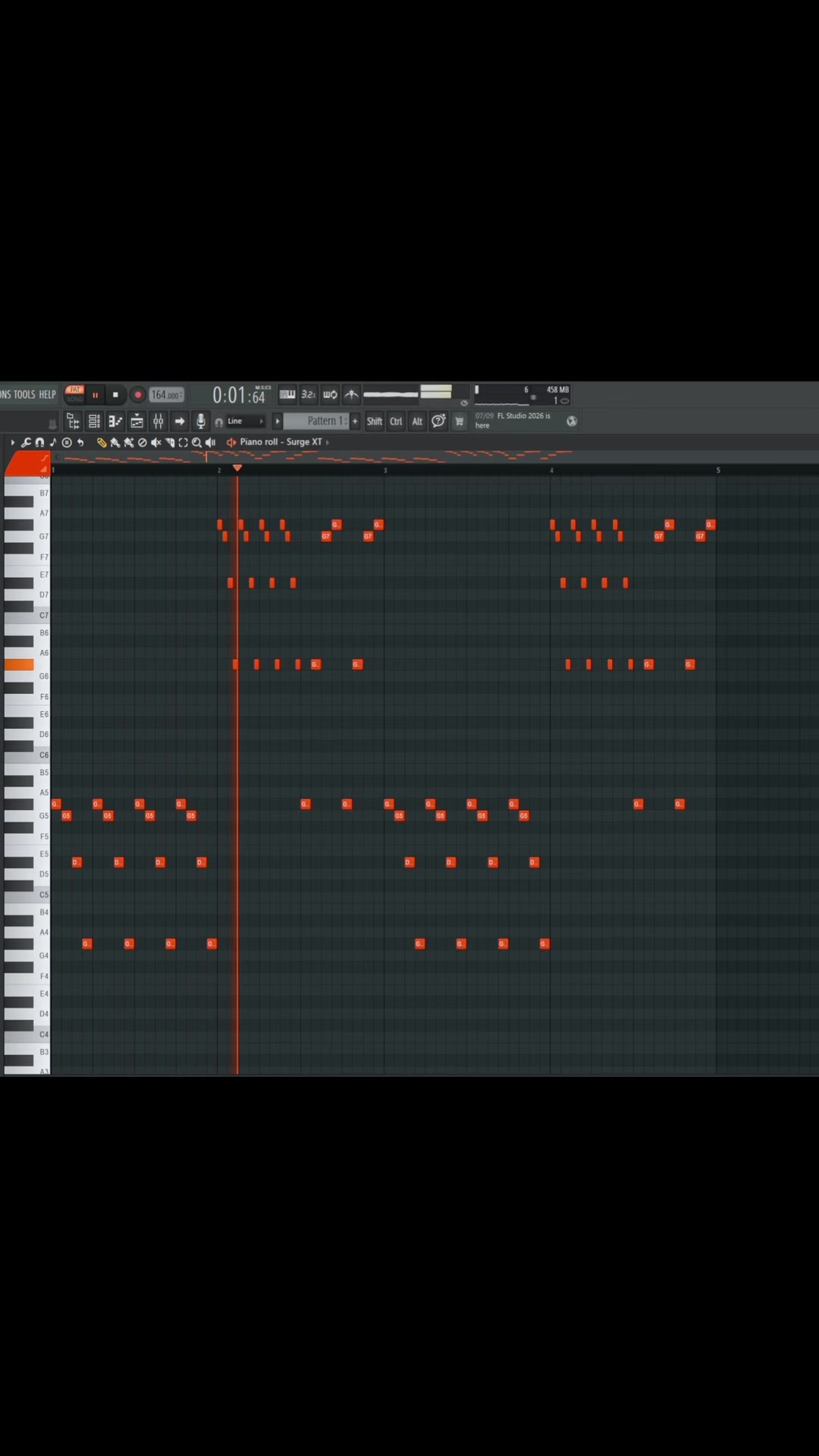Select the first labeled G7 note

tap(326, 536)
